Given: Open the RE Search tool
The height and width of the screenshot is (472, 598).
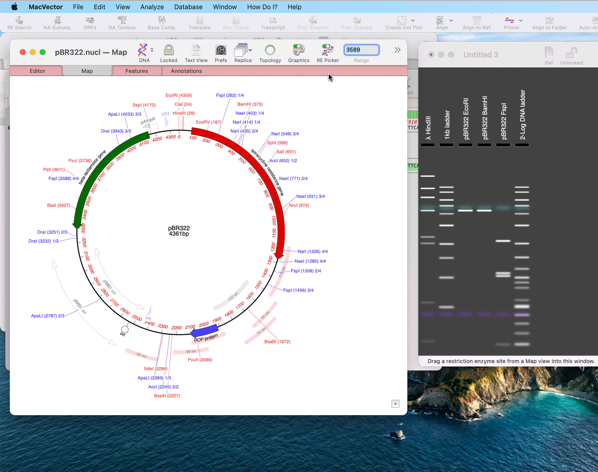Looking at the screenshot, I should pyautogui.click(x=19, y=23).
